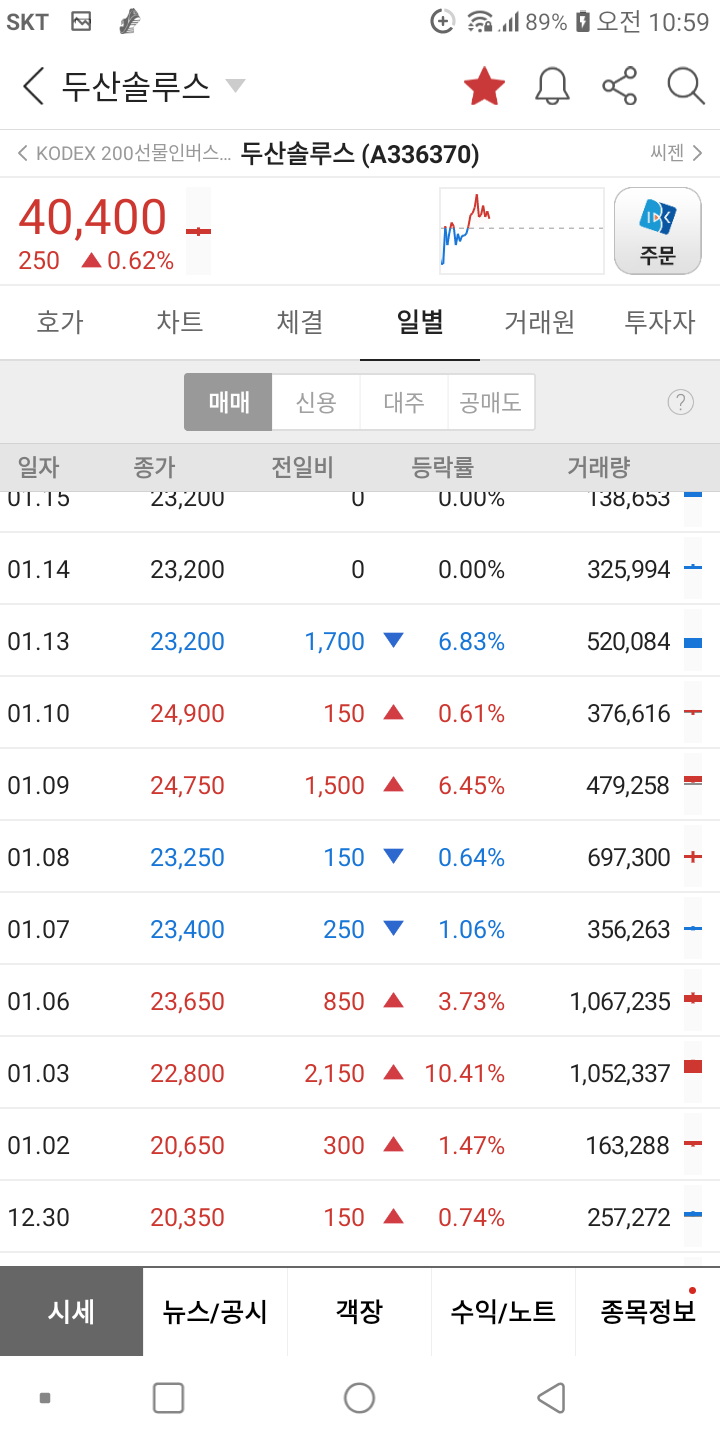This screenshot has height=1440, width=720.
Task: Tap the 일자 column header
Action: (x=38, y=467)
